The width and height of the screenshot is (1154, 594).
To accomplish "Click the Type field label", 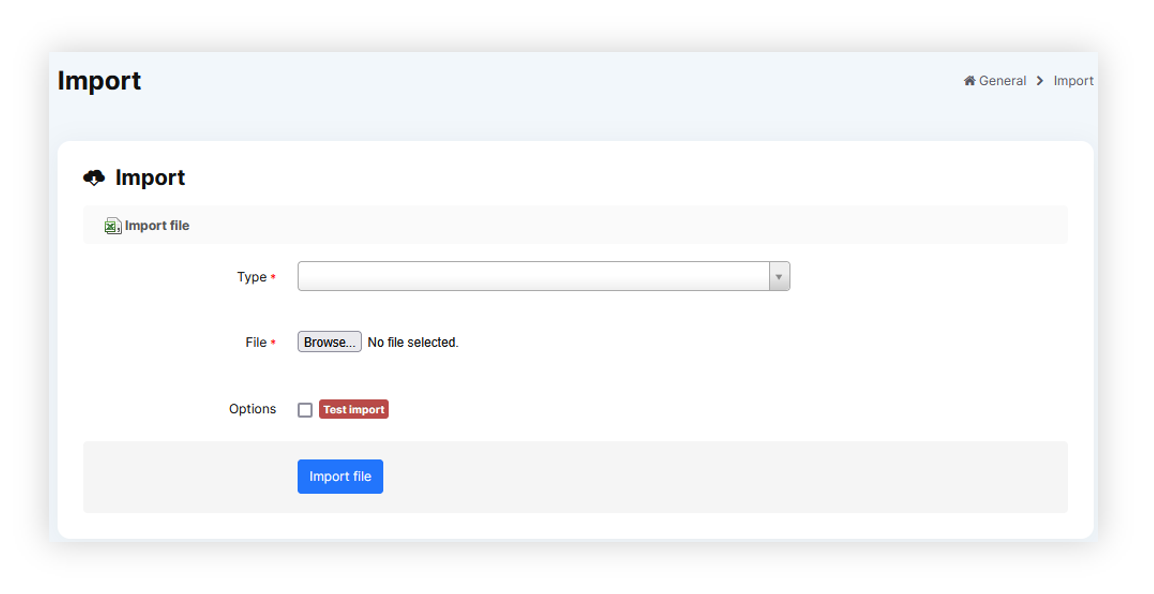I will click(251, 277).
